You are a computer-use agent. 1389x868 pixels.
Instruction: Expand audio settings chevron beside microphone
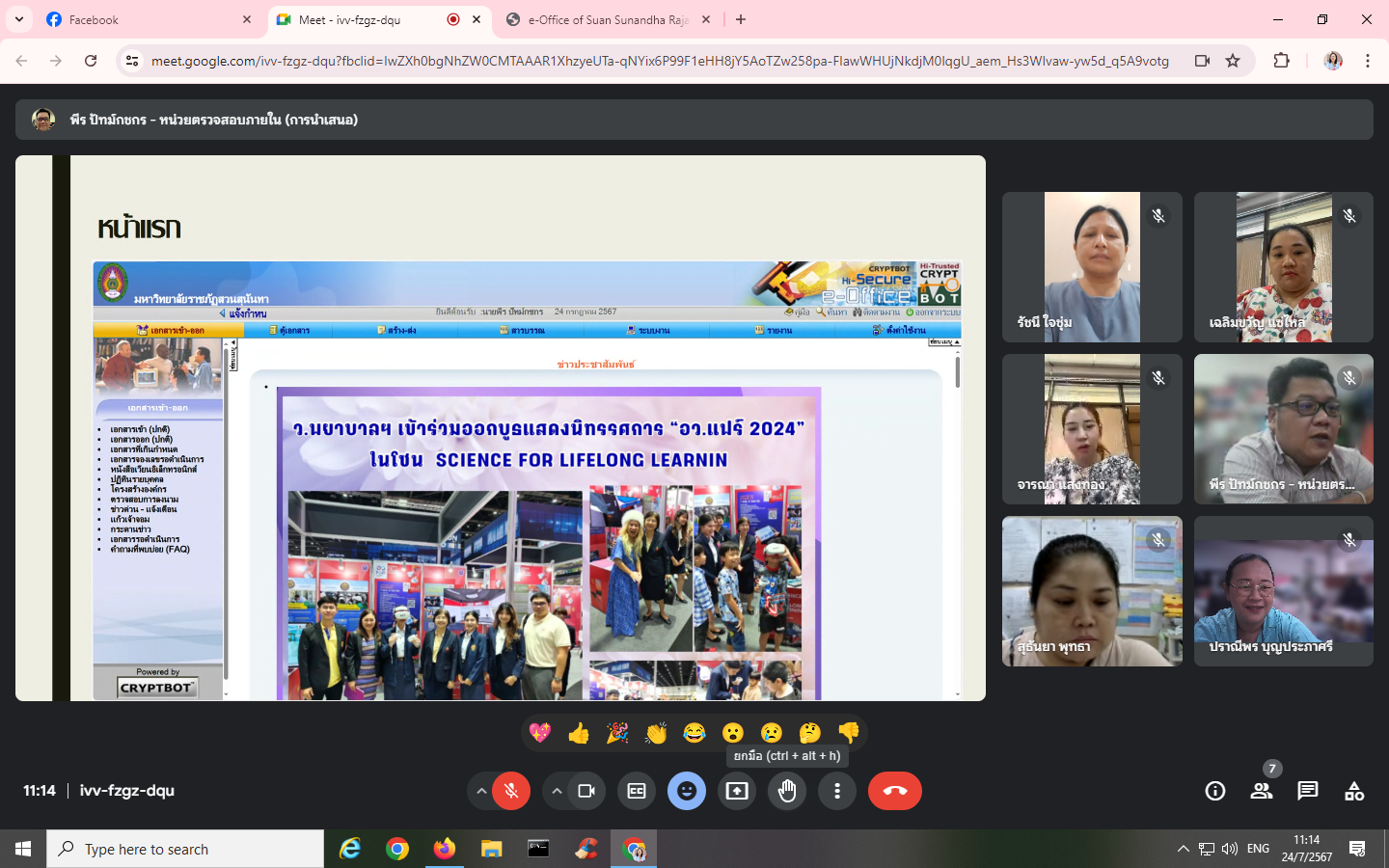480,791
